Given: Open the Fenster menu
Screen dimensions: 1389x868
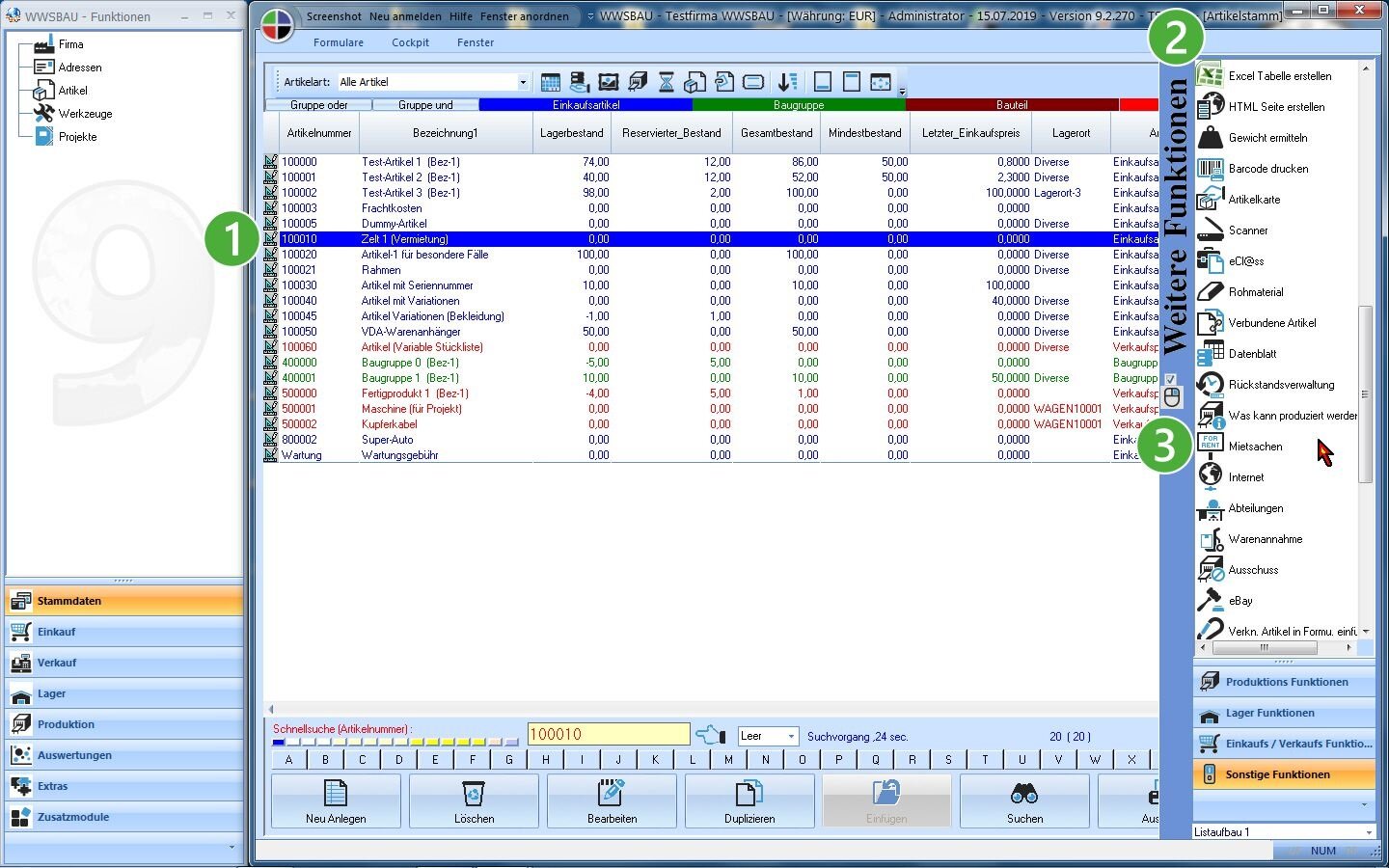Looking at the screenshot, I should pyautogui.click(x=476, y=42).
